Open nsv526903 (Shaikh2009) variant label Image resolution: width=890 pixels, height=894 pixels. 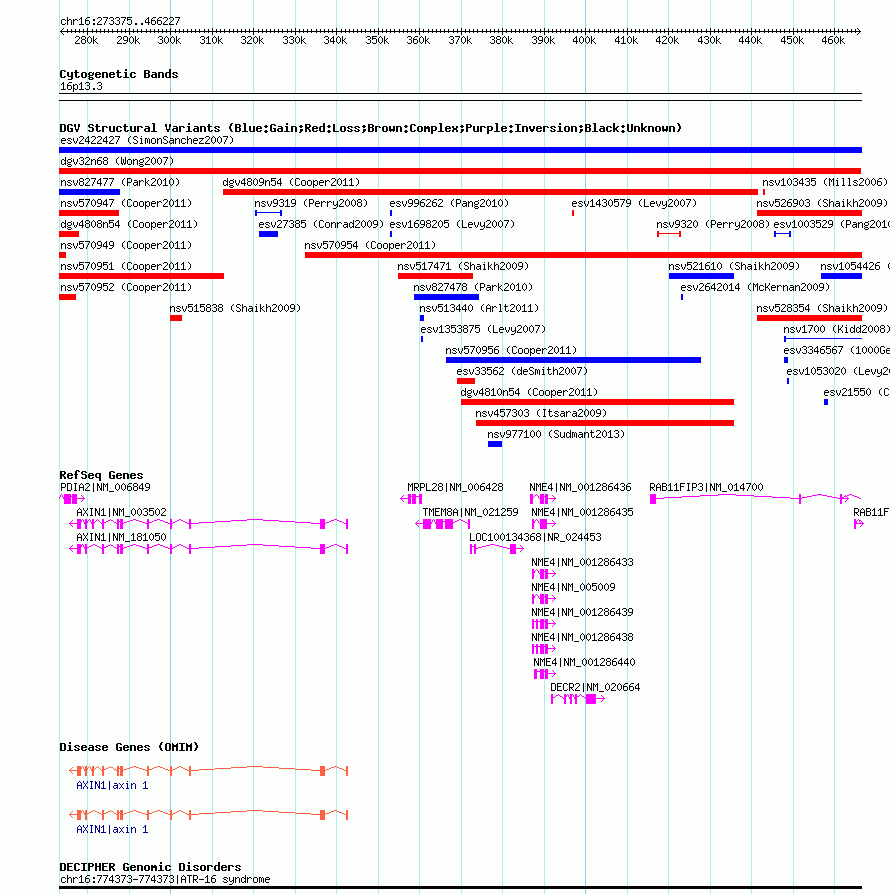coord(822,204)
